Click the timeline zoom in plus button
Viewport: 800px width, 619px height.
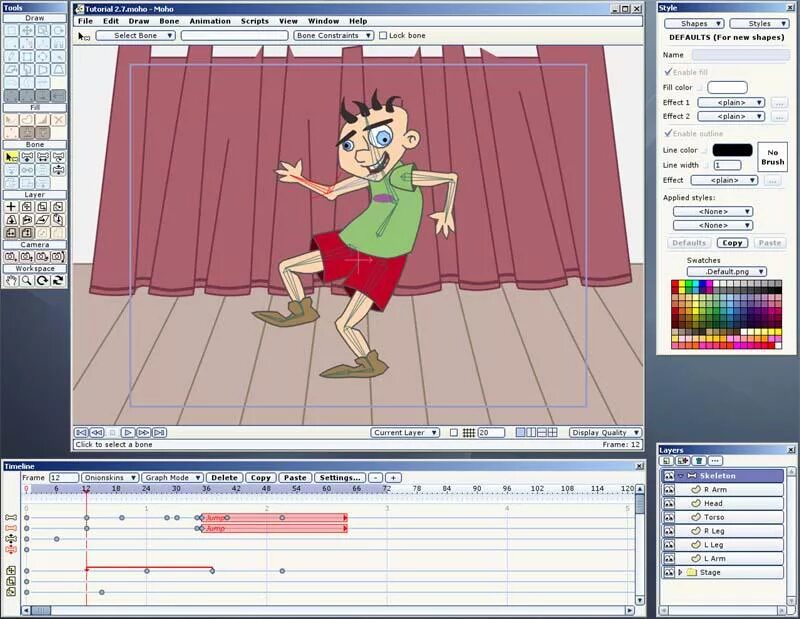[x=393, y=478]
